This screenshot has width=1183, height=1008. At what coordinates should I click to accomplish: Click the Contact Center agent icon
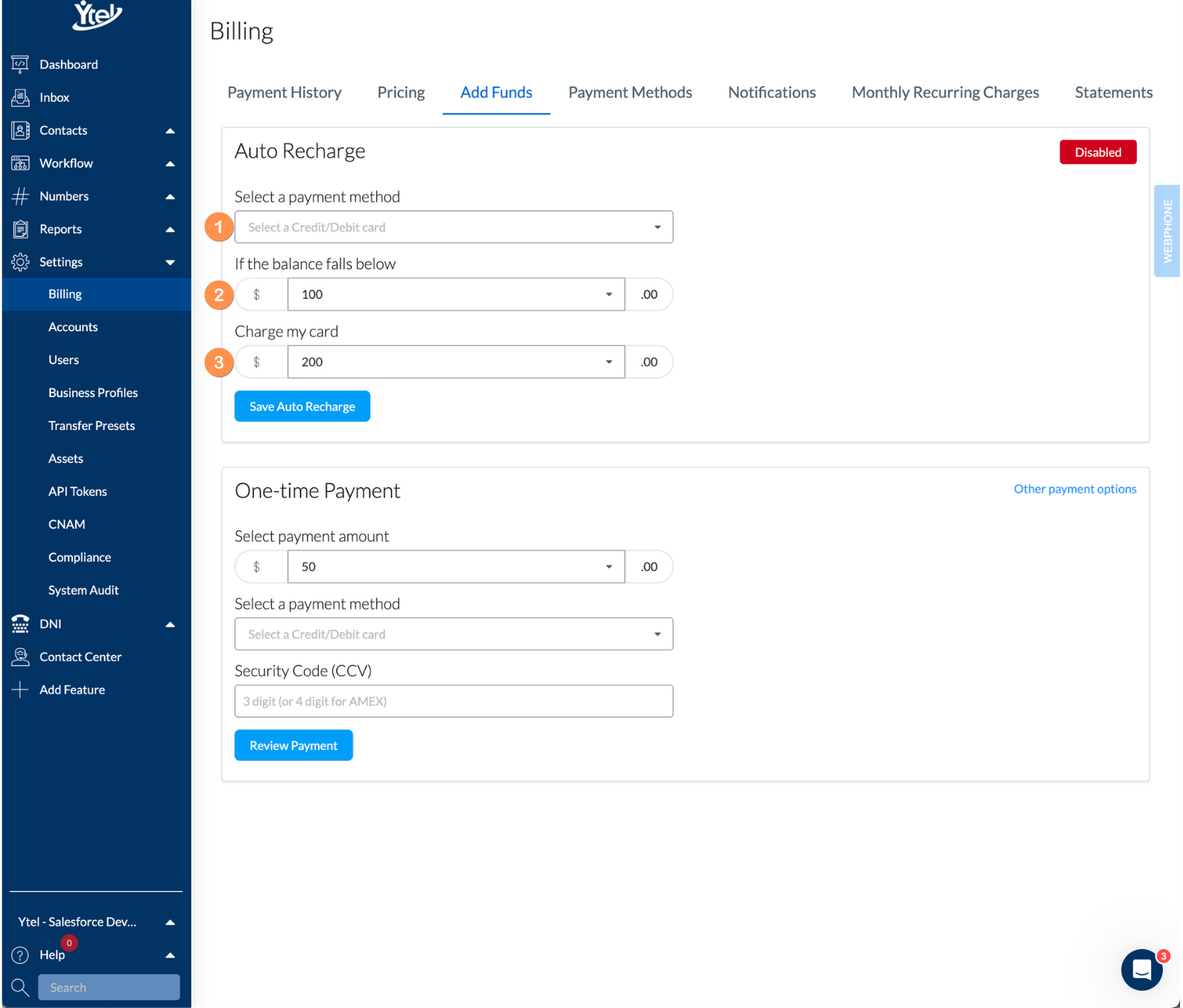tap(20, 656)
